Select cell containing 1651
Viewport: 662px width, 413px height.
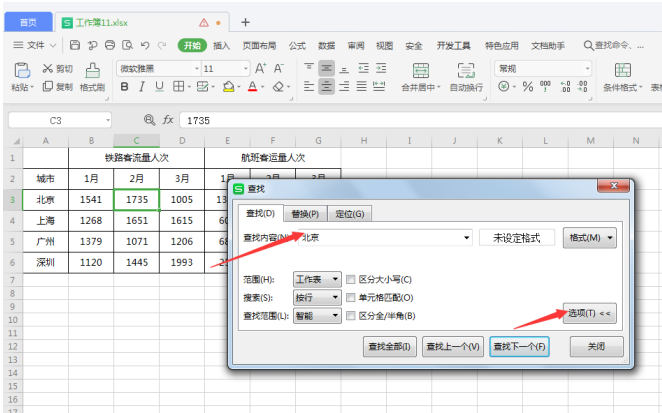tap(137, 220)
